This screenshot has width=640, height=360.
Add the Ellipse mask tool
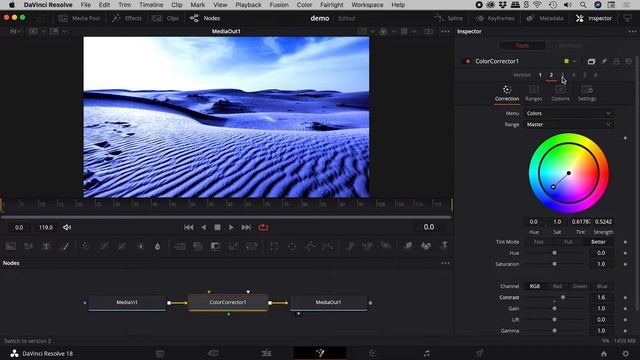[292, 246]
